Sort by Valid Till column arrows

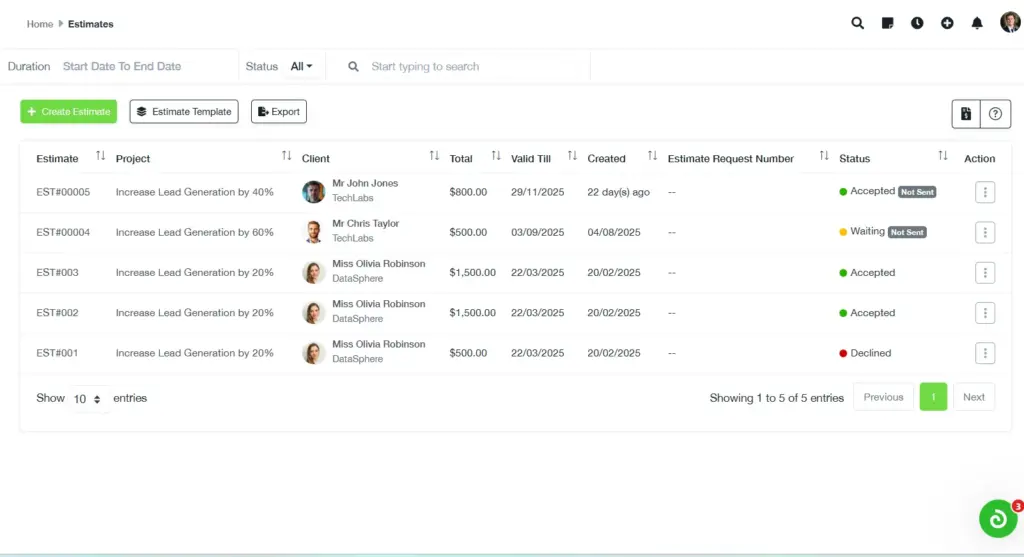(573, 156)
